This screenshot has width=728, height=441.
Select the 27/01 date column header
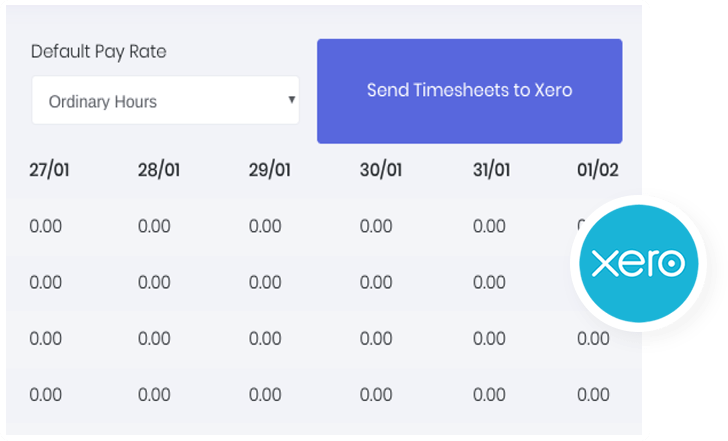[50, 170]
